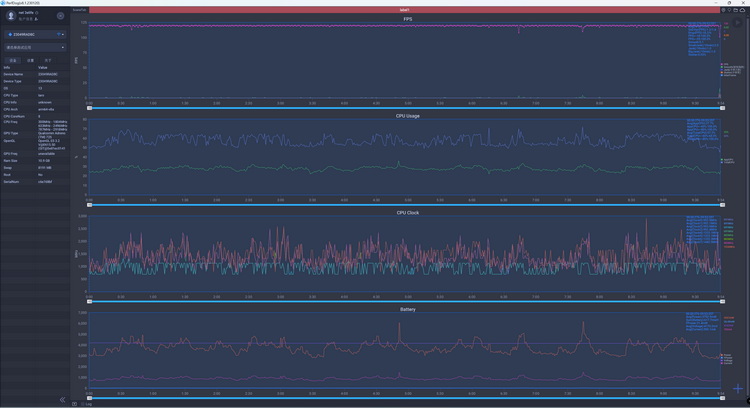Click the Device Name row

point(35,75)
